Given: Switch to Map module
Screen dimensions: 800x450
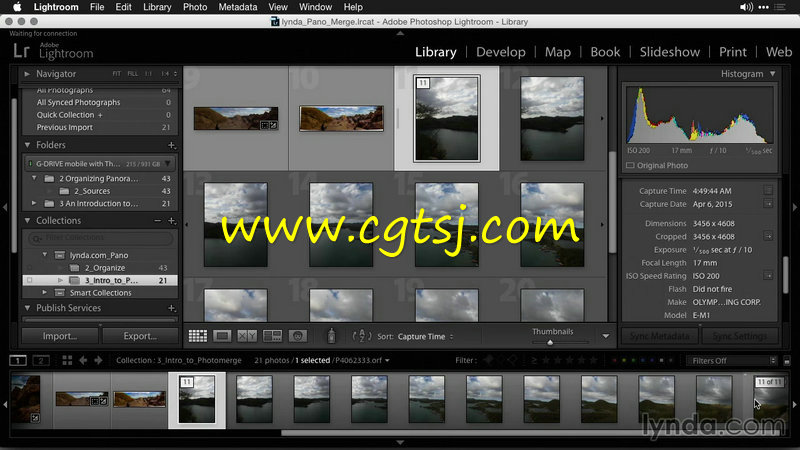Looking at the screenshot, I should (558, 52).
